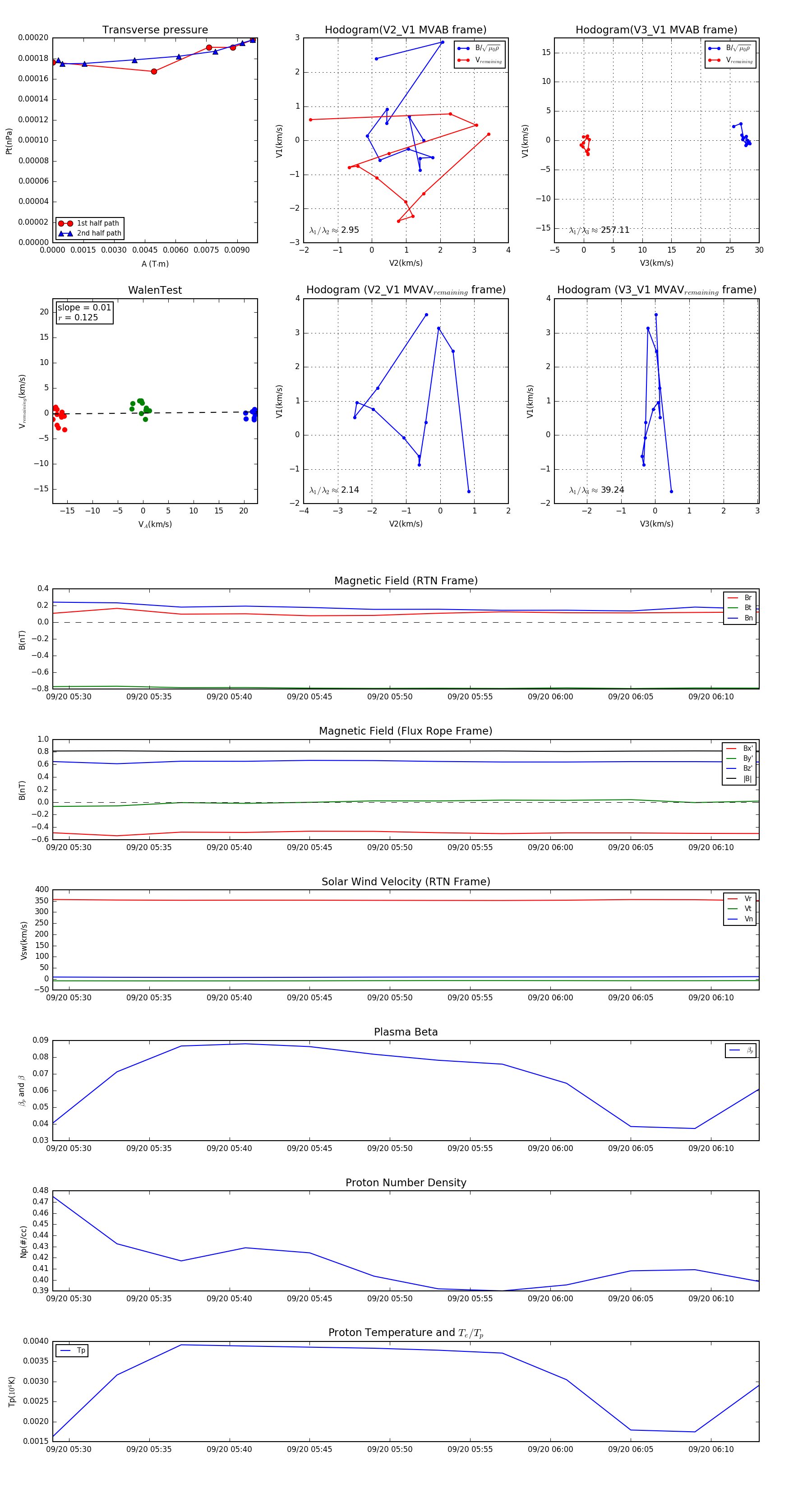Select the "|B|" legend entry

pyautogui.click(x=739, y=779)
